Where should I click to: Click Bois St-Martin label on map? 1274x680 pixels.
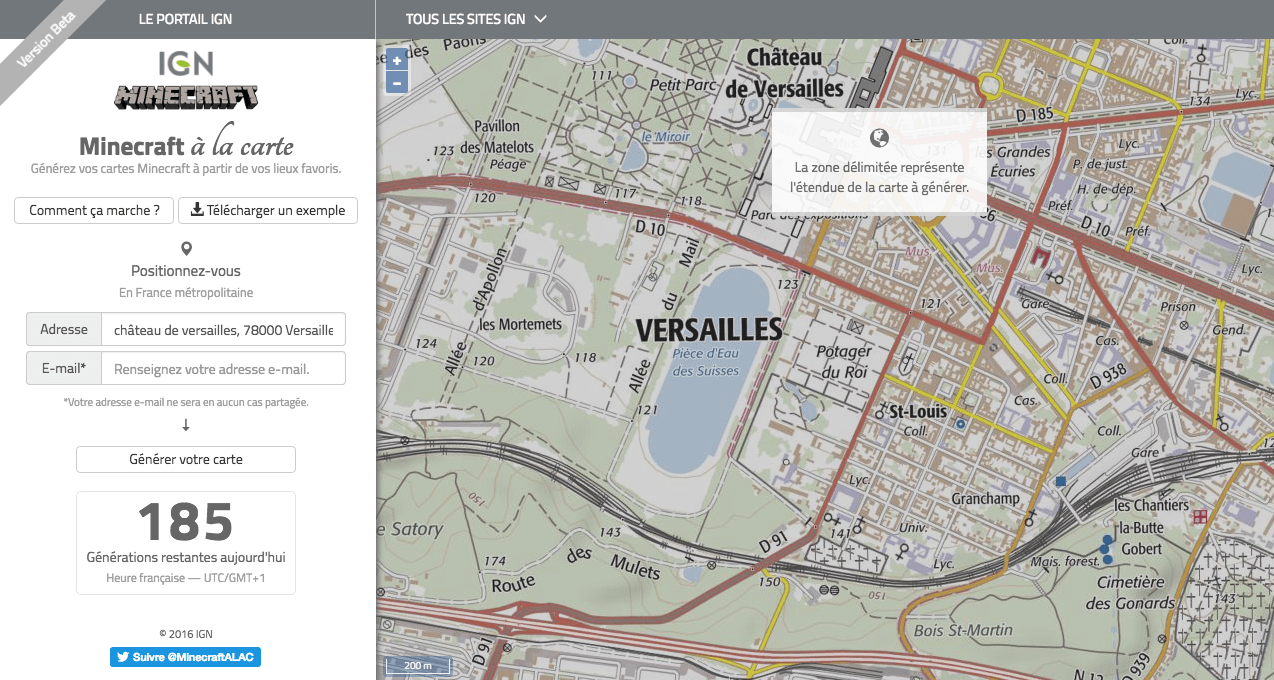[x=963, y=630]
